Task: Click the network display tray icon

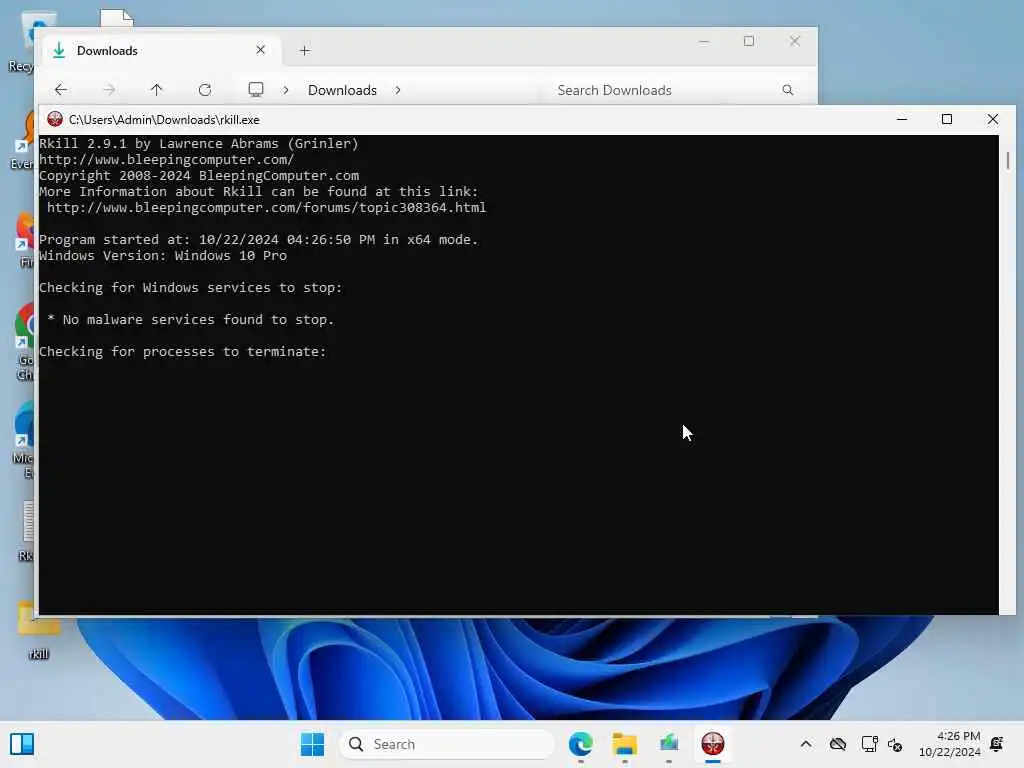Action: tap(869, 744)
